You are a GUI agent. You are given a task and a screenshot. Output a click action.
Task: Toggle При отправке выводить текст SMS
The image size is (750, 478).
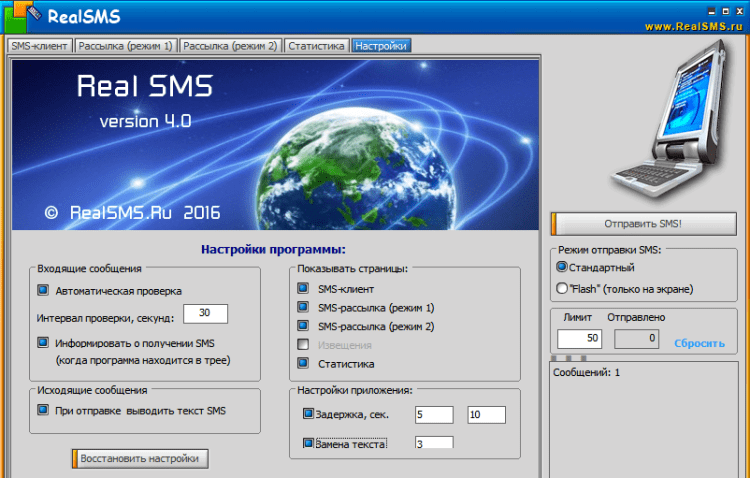pyautogui.click(x=43, y=410)
